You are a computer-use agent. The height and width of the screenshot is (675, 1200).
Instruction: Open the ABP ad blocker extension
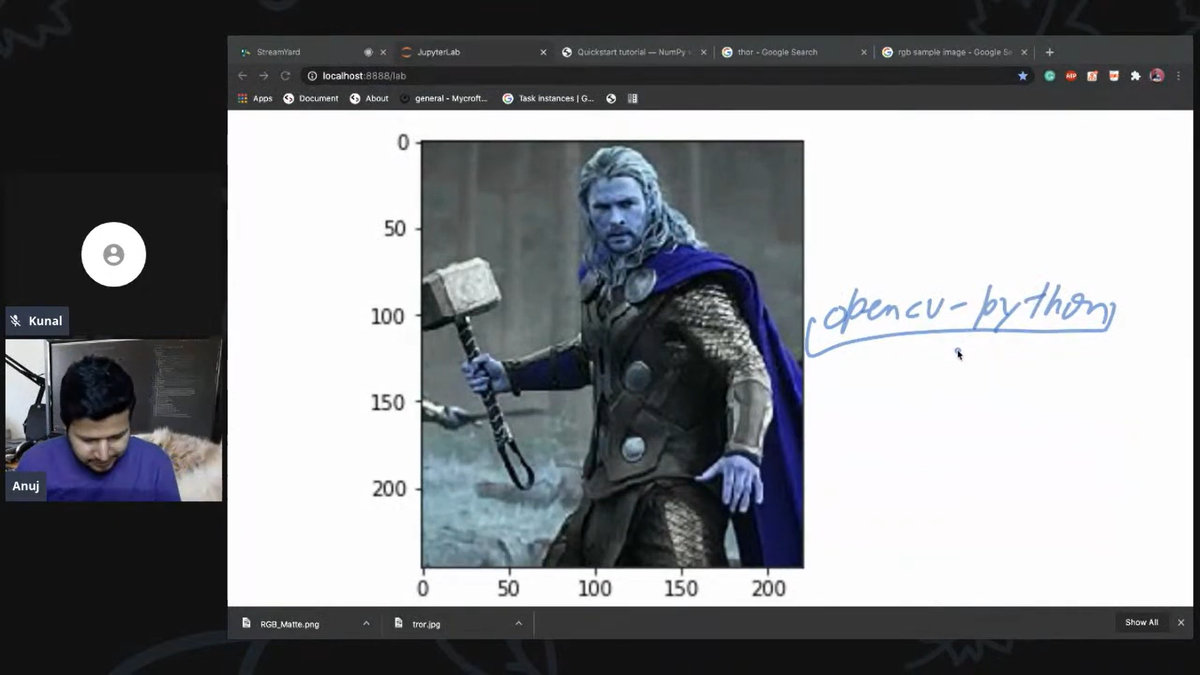pos(1071,76)
